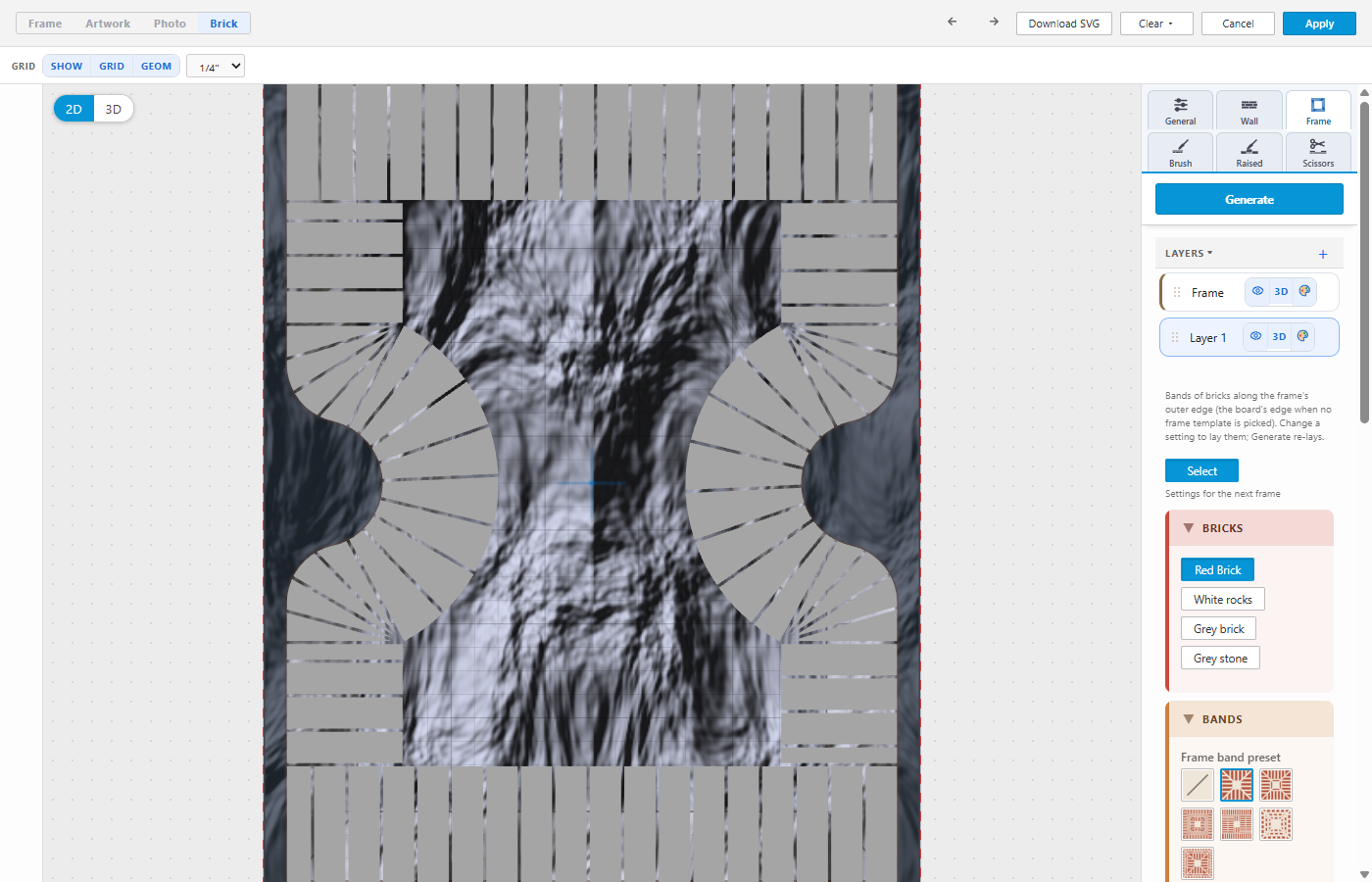1372x882 pixels.
Task: Toggle 3D for Layer 1
Action: [1279, 336]
